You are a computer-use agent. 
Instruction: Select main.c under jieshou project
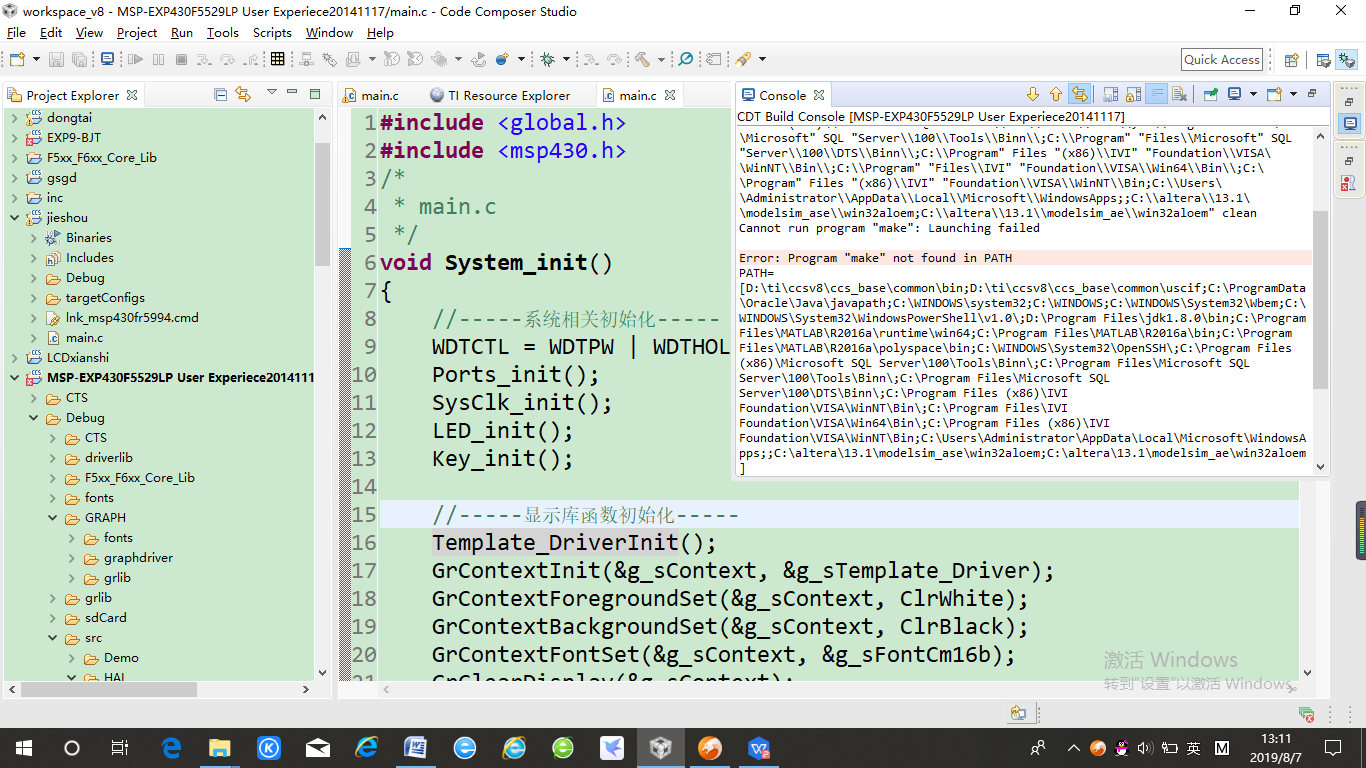(x=84, y=337)
